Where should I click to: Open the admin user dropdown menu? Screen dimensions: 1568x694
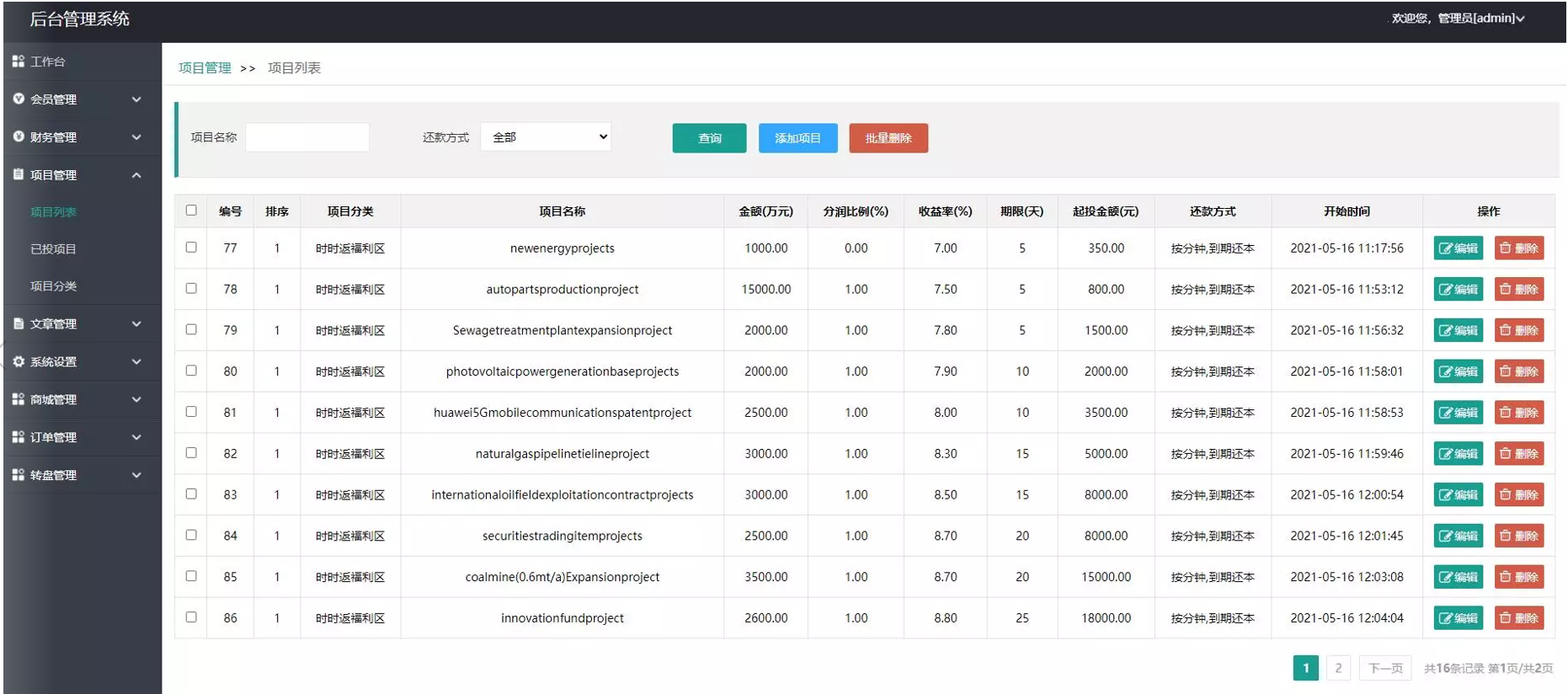(1458, 19)
